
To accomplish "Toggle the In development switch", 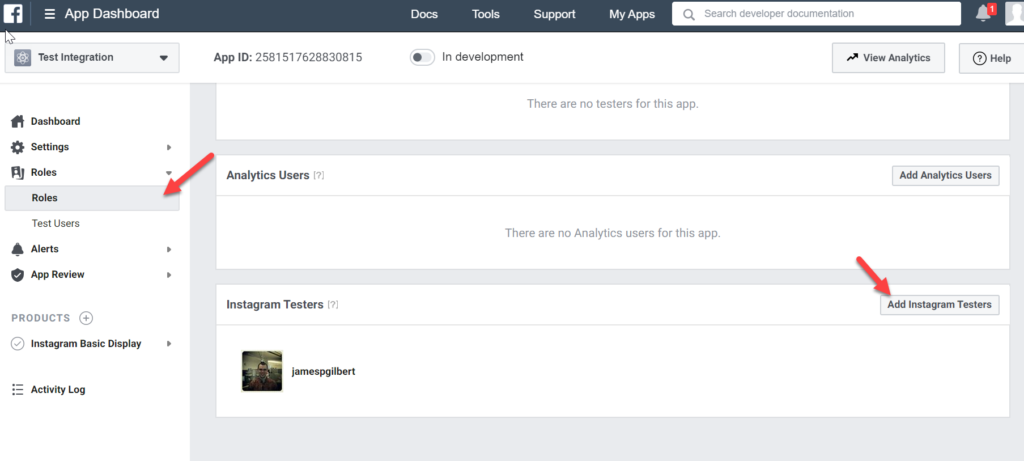I will tap(422, 57).
